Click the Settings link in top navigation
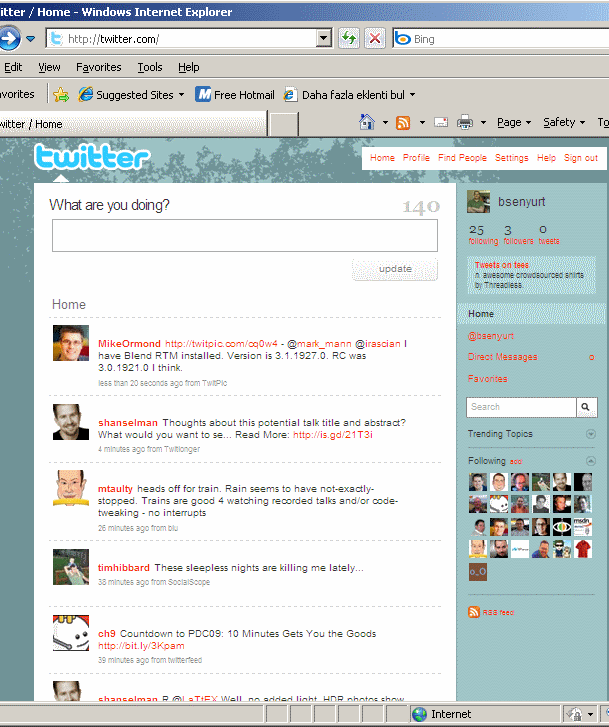The height and width of the screenshot is (727, 609). tap(512, 158)
